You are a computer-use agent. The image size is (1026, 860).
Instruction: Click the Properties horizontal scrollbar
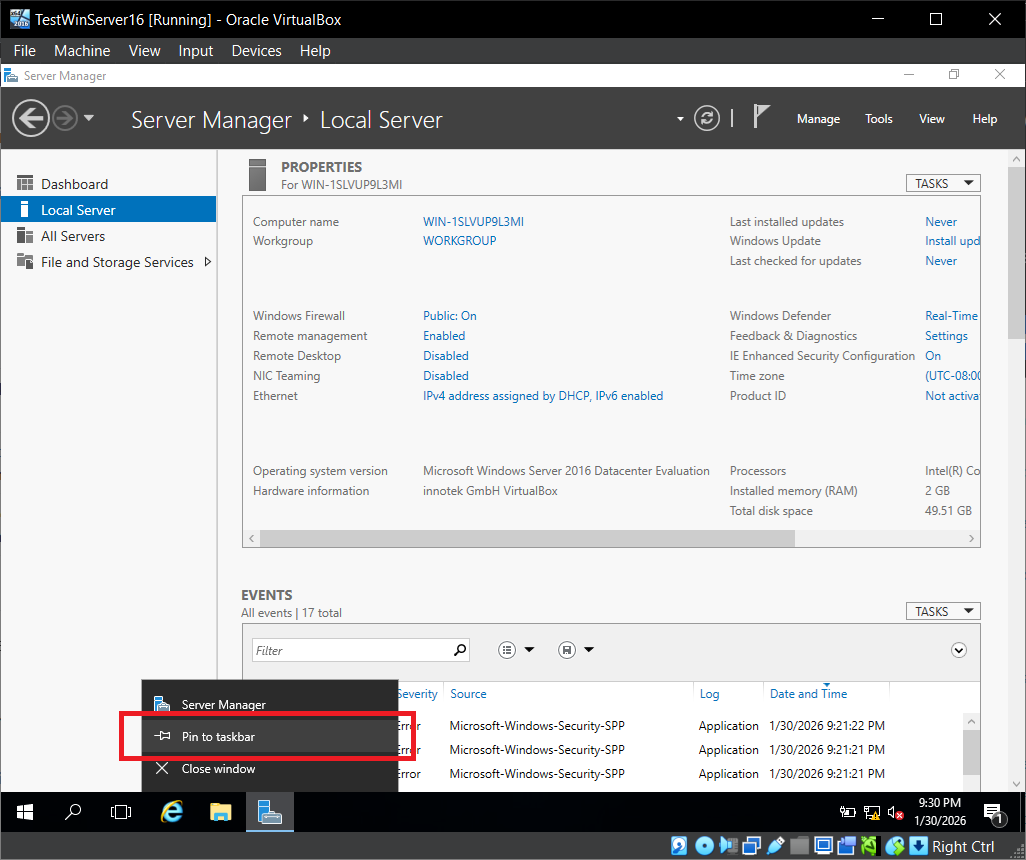pos(527,538)
